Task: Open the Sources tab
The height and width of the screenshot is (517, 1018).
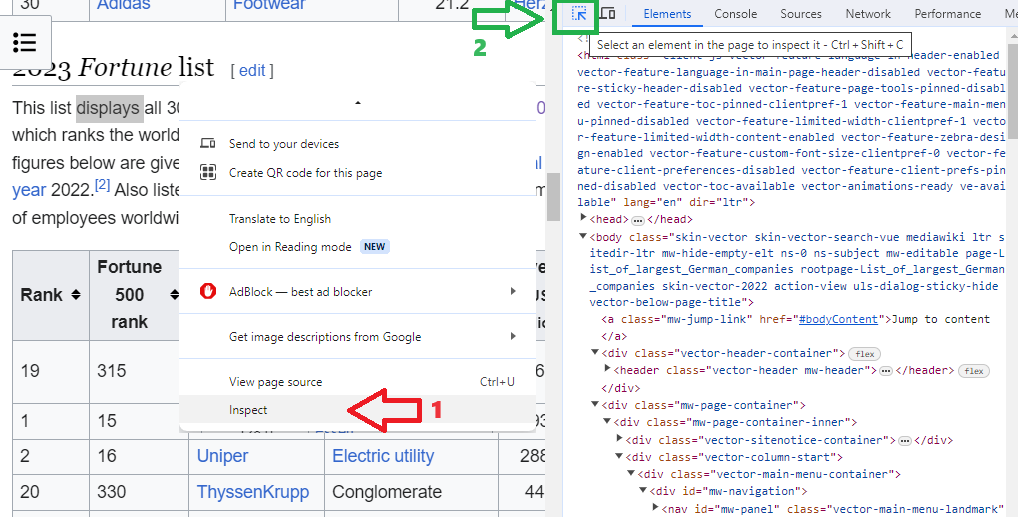Action: (x=801, y=14)
